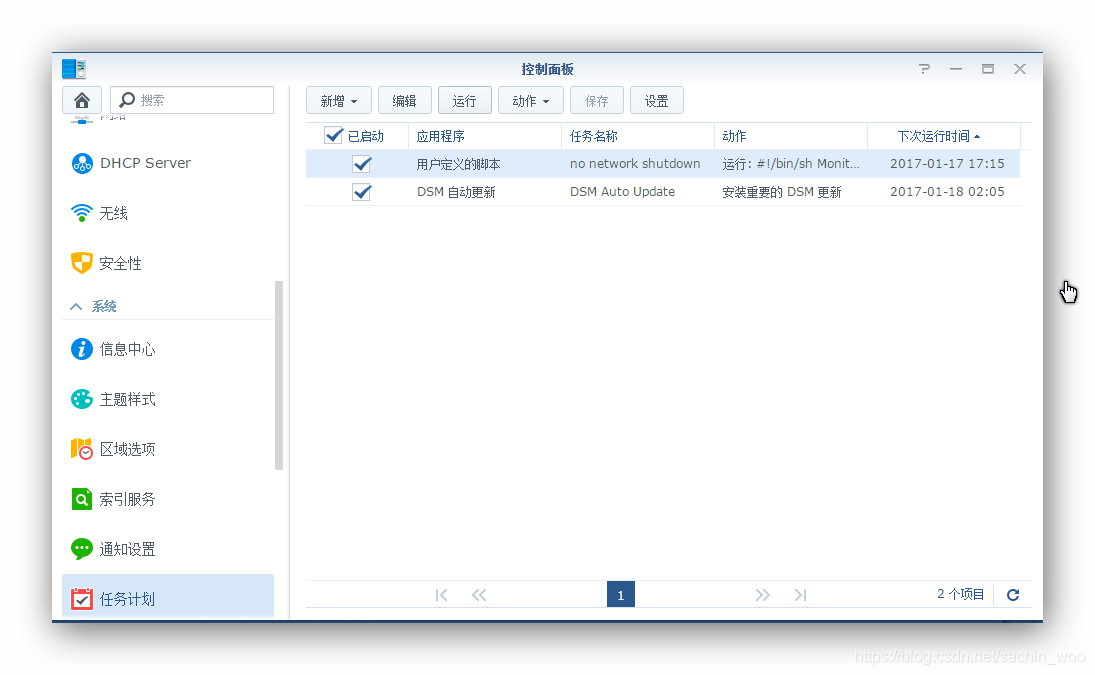
Task: Select the 'DSM Auto Update' task name
Action: [622, 191]
